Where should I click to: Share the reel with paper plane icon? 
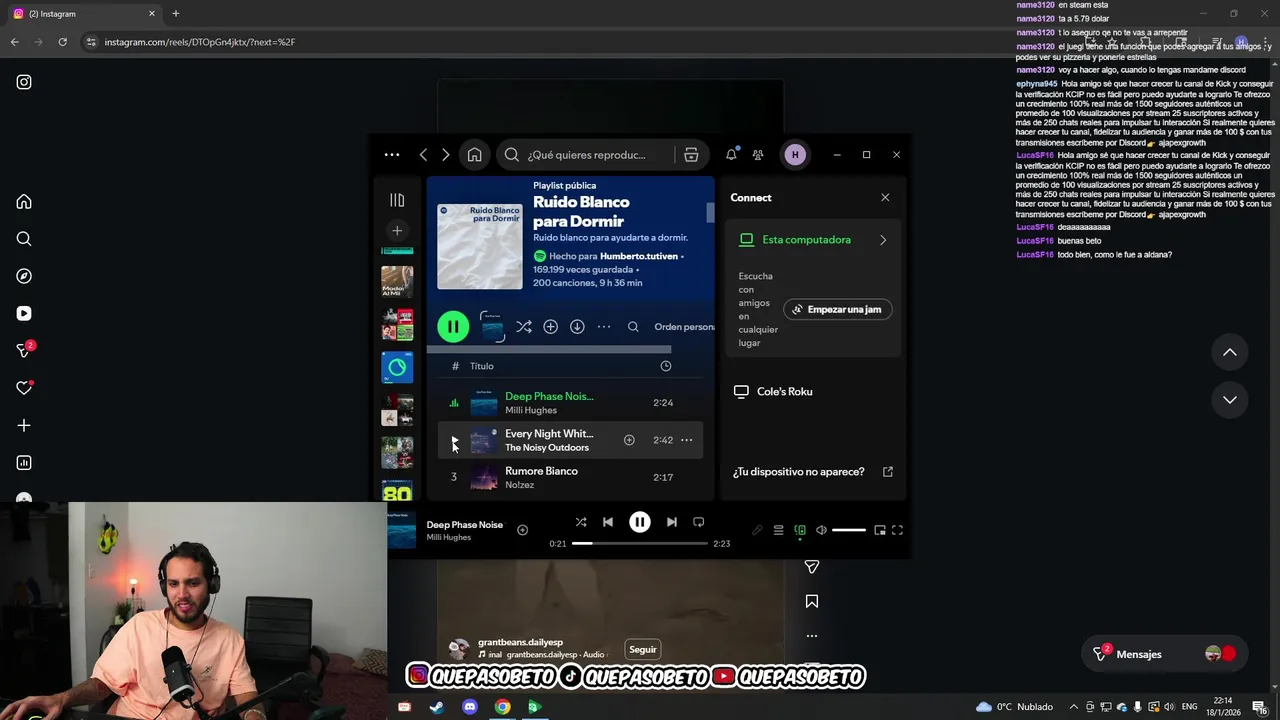[x=812, y=567]
